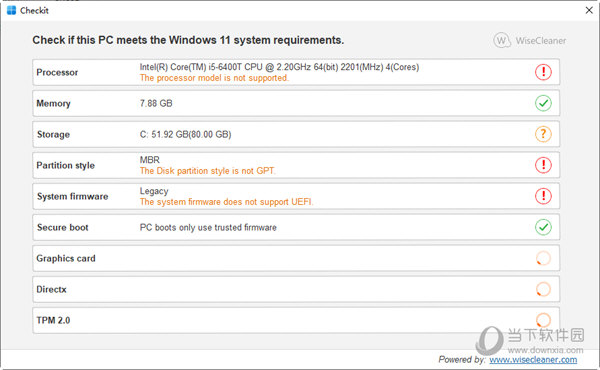Select the Graphics card row label
600x370 pixels.
tap(66, 258)
